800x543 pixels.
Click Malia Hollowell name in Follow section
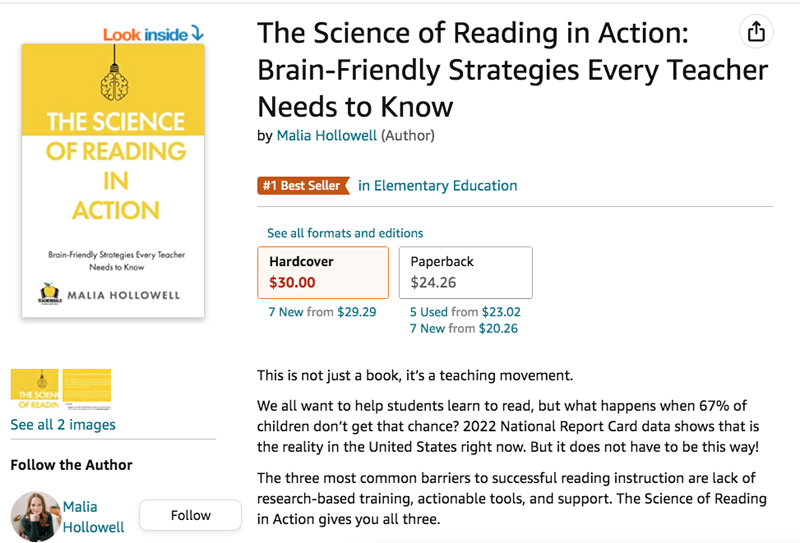[x=94, y=516]
